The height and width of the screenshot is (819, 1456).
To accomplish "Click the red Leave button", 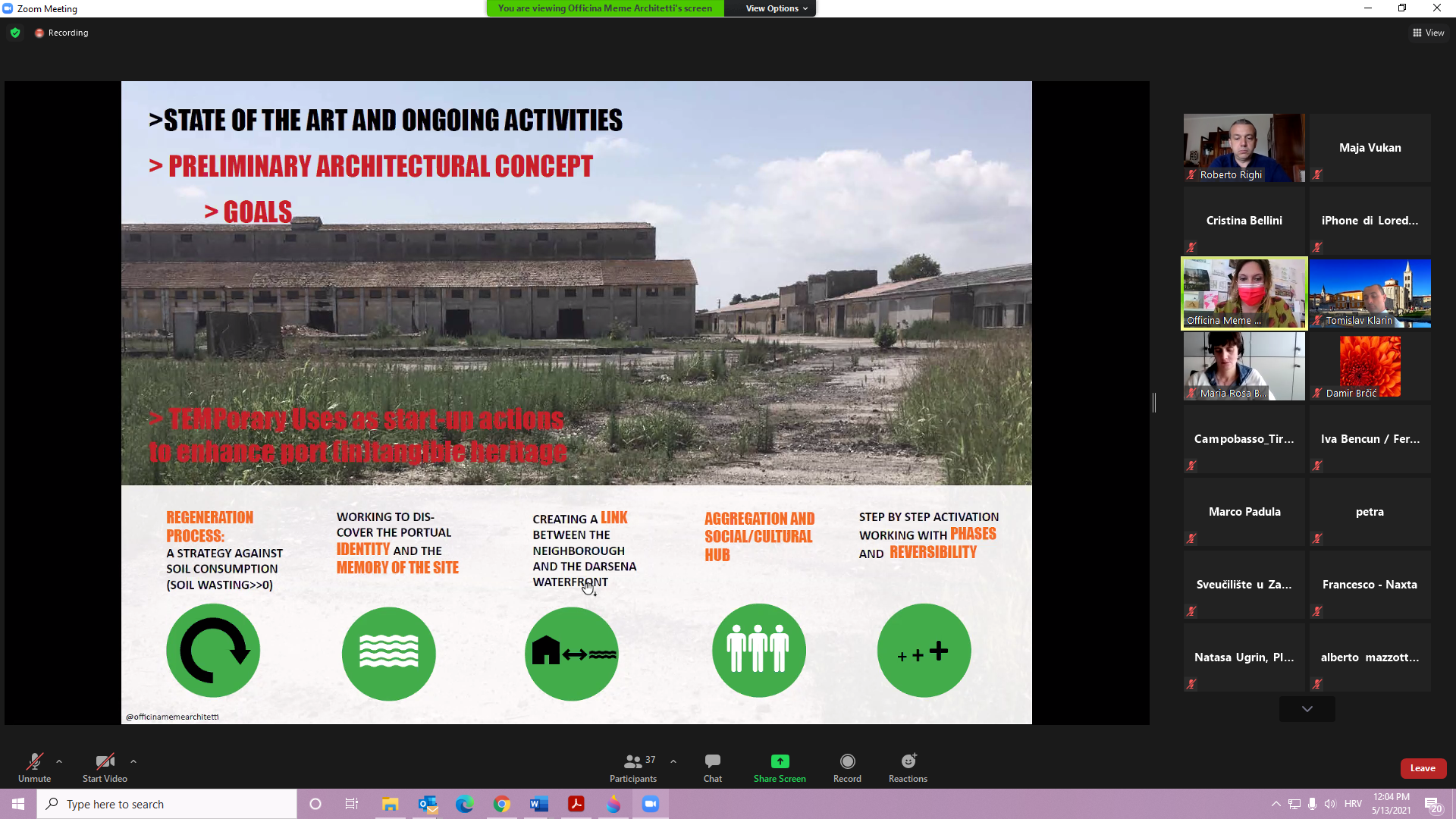I will (1423, 768).
